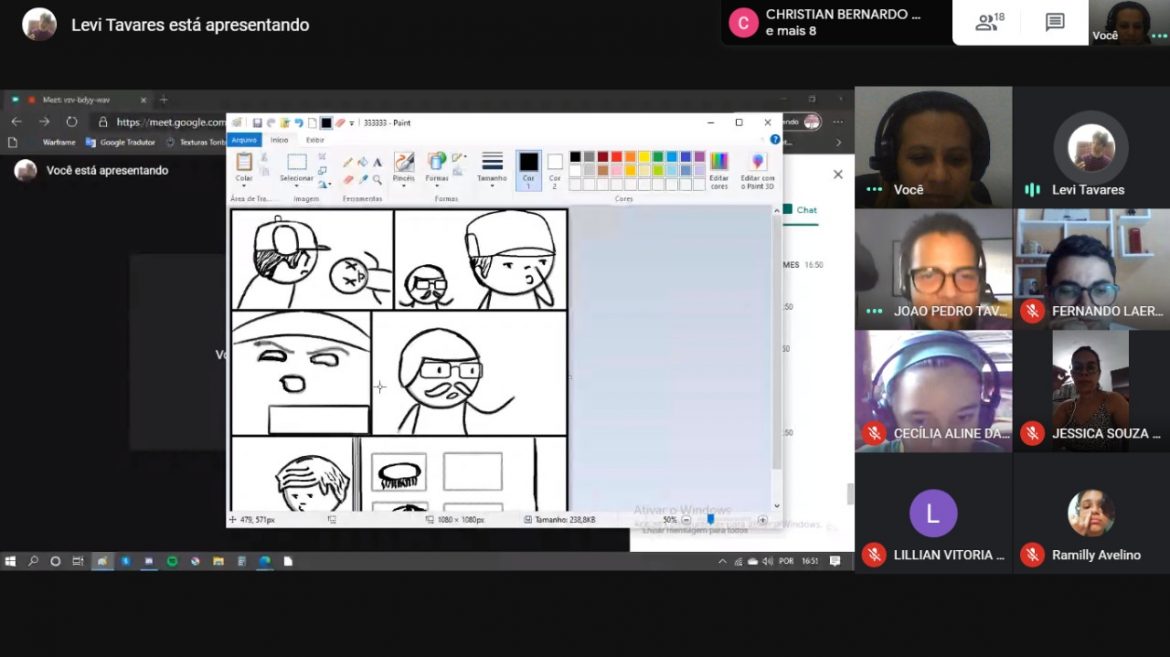This screenshot has height=657, width=1170.
Task: Click the Colar clipboard icon
Action: click(244, 161)
